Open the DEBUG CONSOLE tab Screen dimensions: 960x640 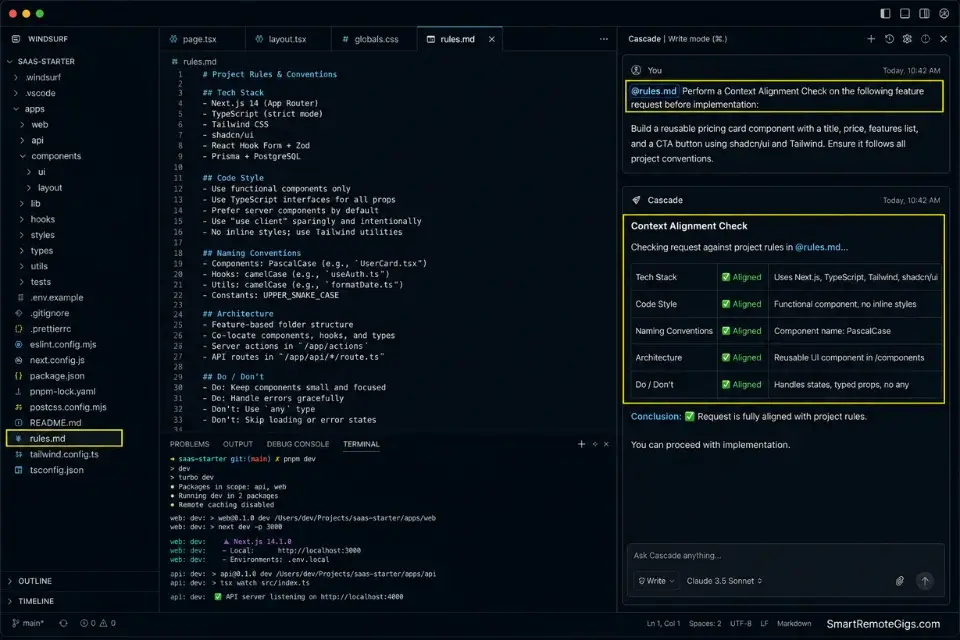click(x=298, y=444)
